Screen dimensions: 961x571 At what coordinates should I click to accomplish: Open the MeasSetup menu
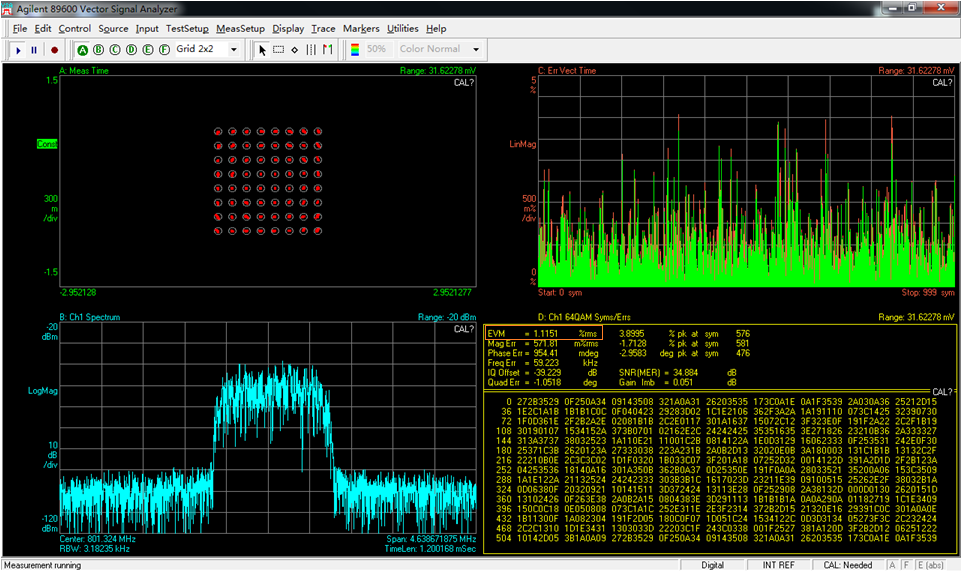point(240,29)
